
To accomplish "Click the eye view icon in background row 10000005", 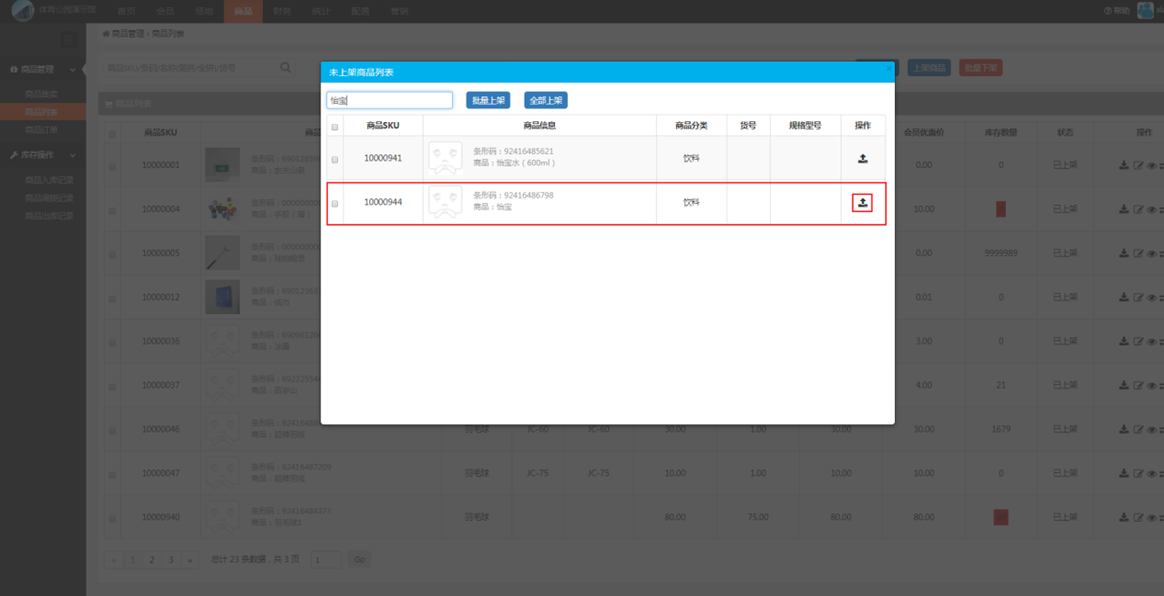I will [x=1151, y=253].
